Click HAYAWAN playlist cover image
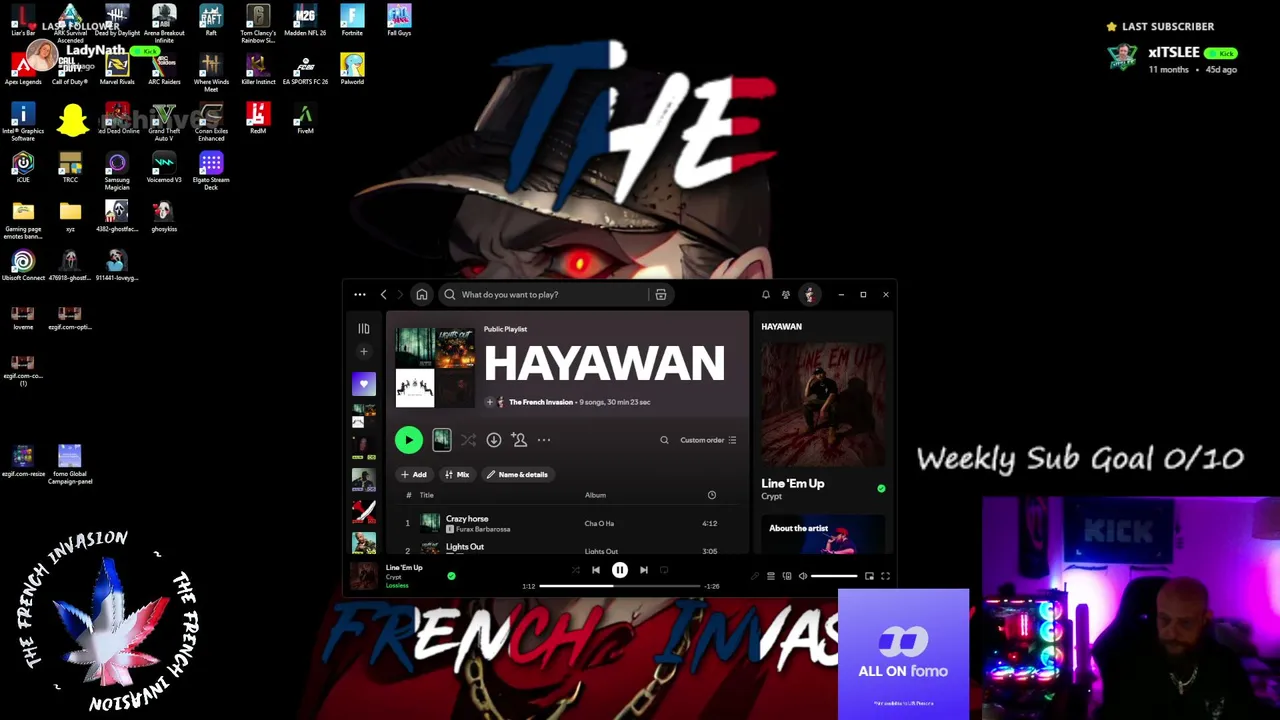The height and width of the screenshot is (720, 1280). click(x=435, y=367)
